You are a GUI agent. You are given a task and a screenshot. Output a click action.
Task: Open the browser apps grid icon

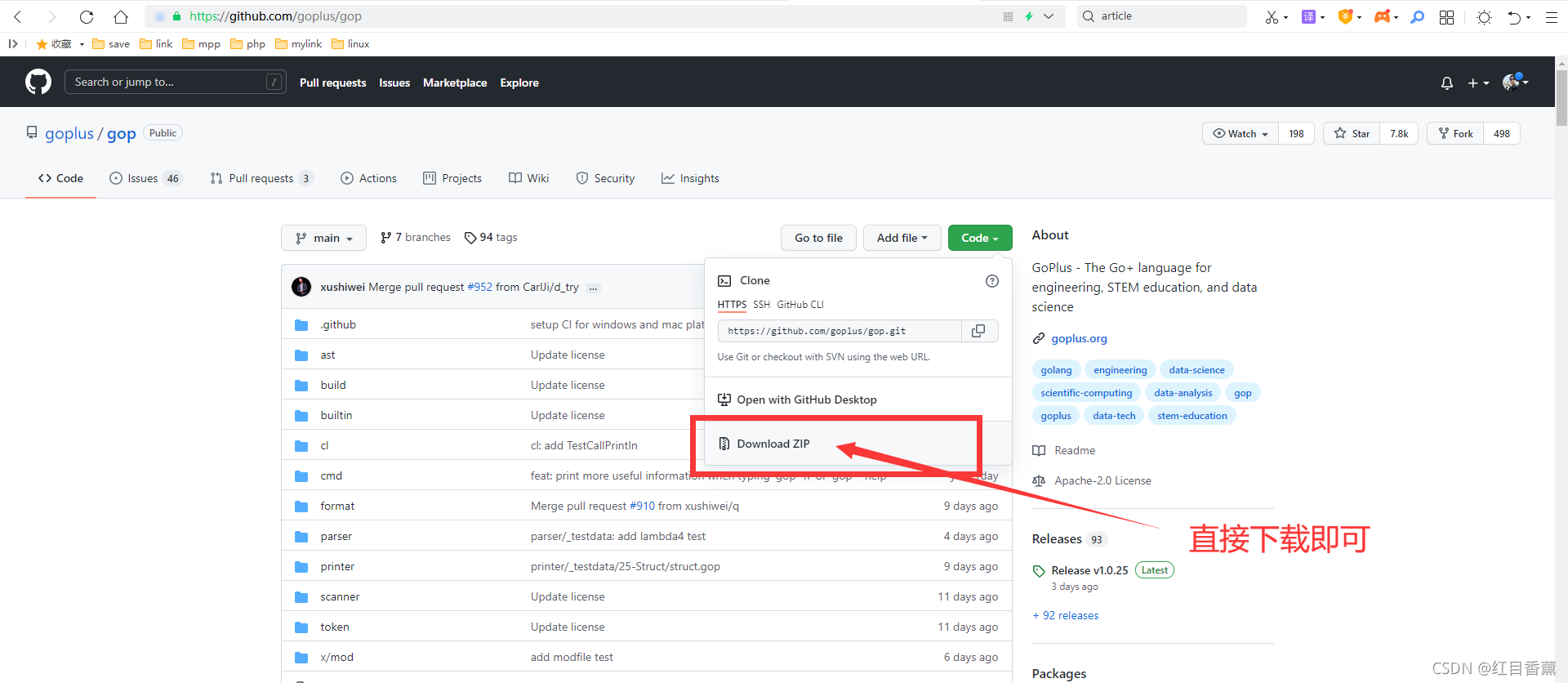tap(1446, 16)
